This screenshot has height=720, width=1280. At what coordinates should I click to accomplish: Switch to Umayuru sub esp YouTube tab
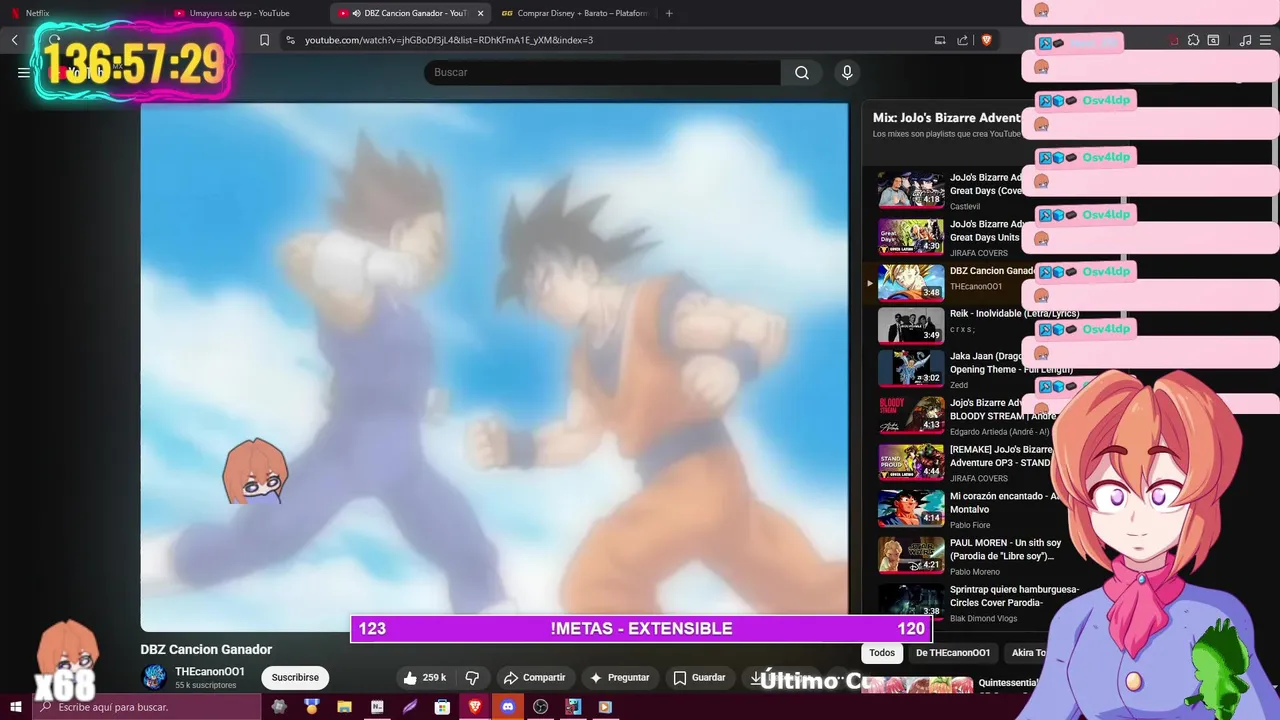[245, 13]
